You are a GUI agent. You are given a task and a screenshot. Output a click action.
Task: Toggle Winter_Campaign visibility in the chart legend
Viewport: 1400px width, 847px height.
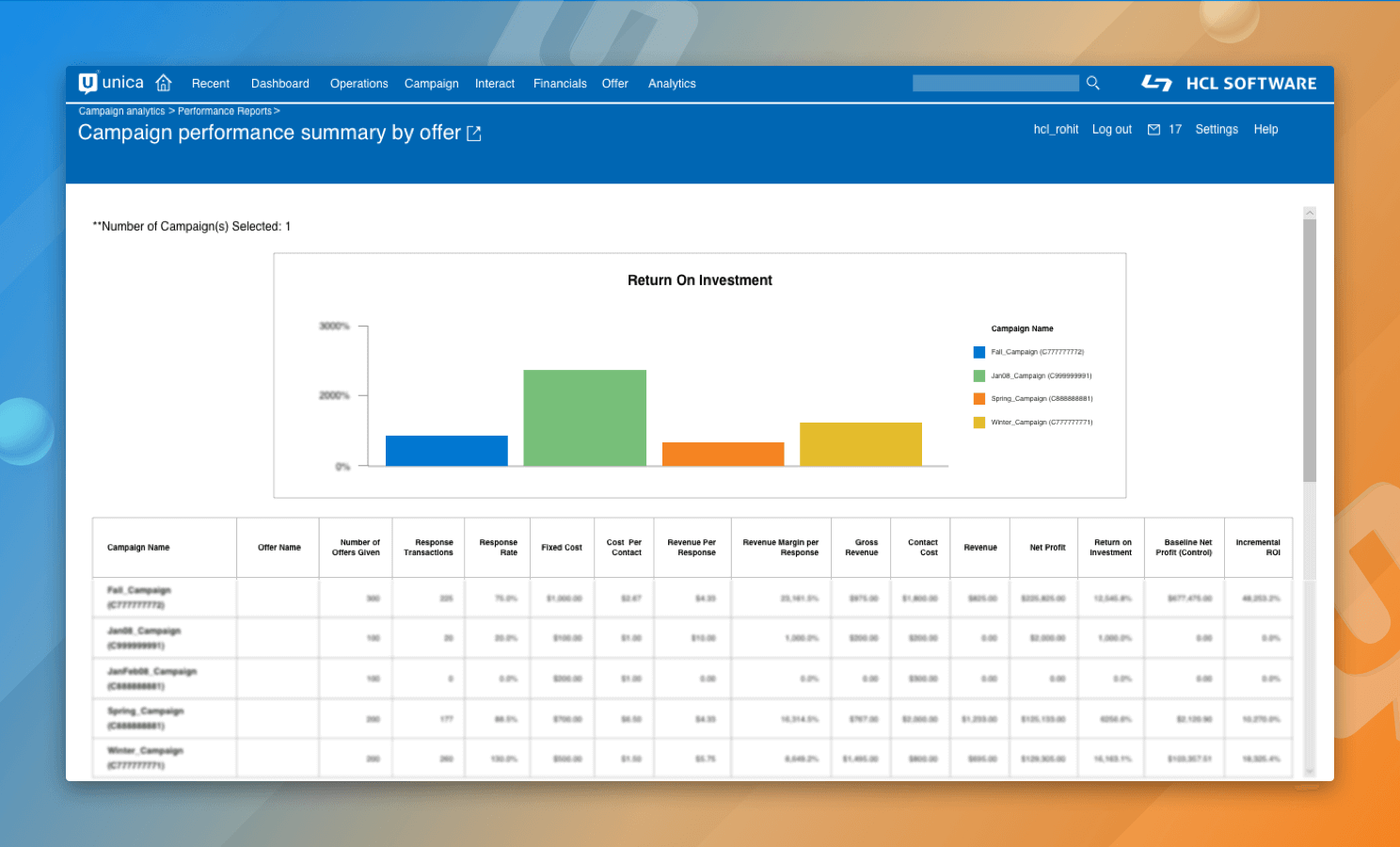978,422
